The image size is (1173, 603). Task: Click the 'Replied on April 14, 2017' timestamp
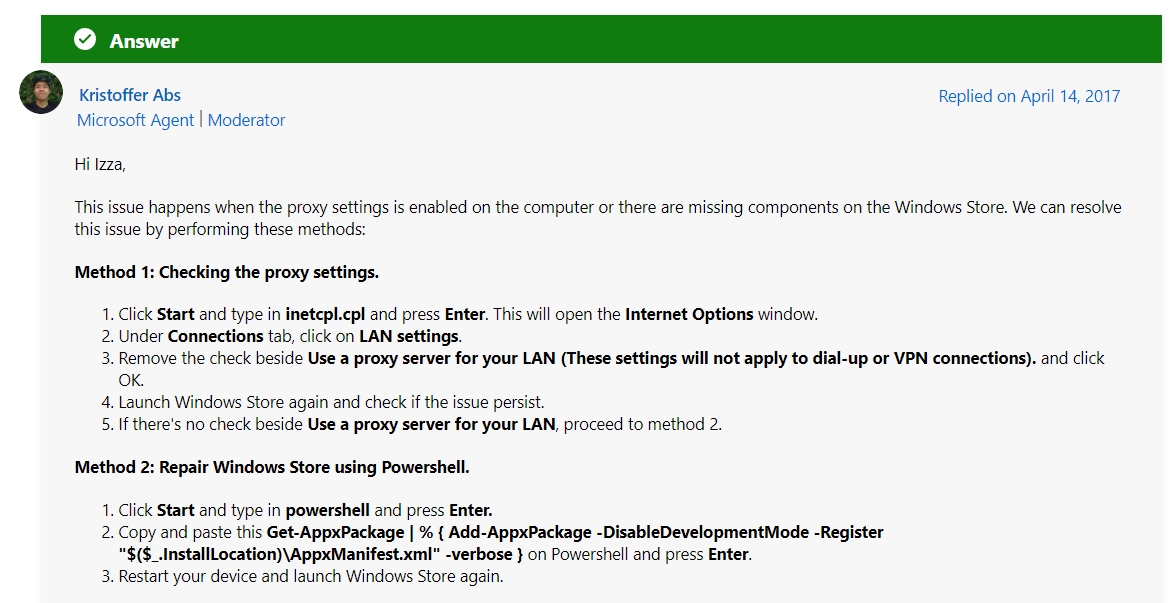click(x=1030, y=97)
